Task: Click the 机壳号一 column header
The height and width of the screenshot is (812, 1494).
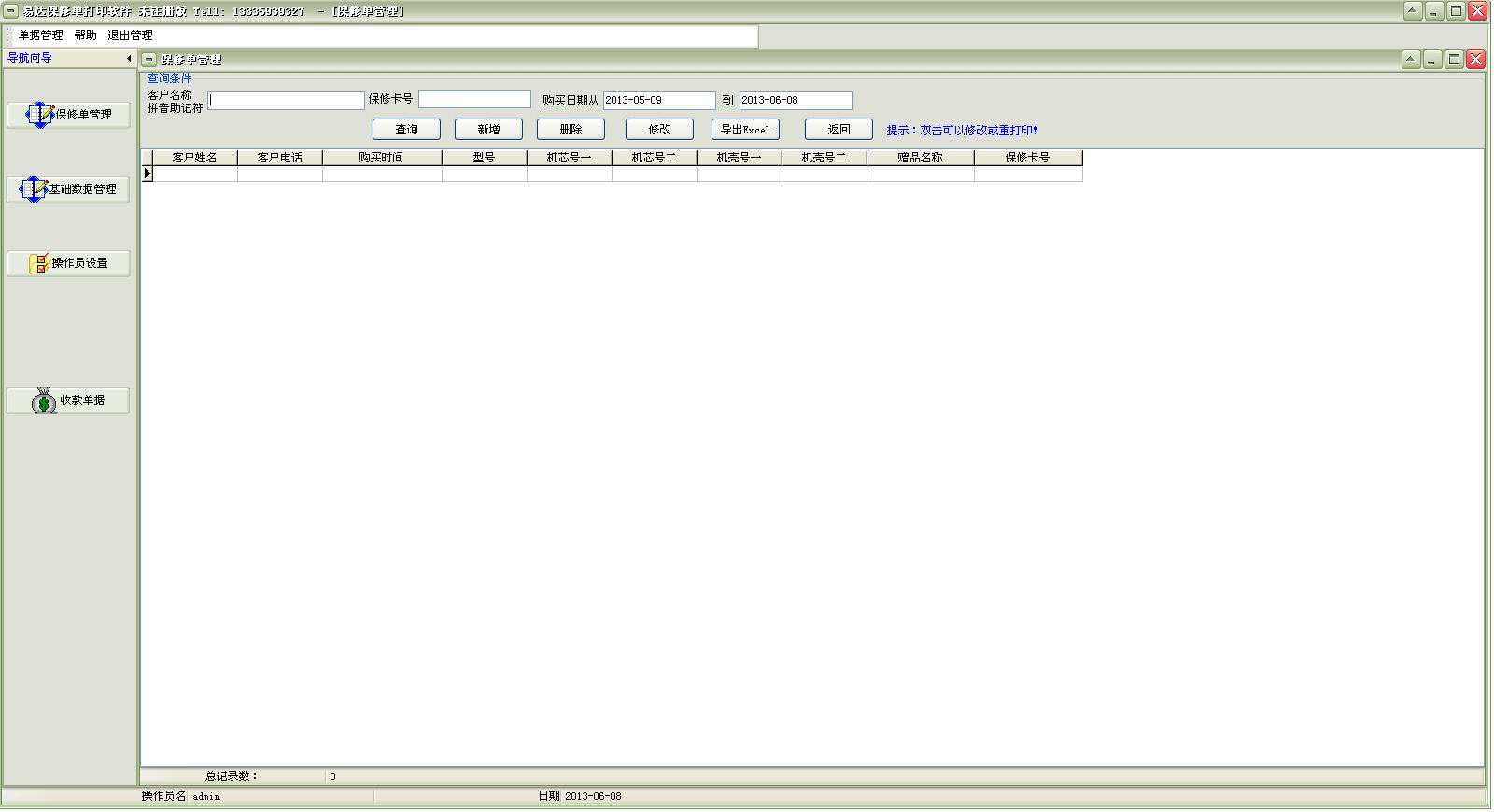Action: [740, 158]
